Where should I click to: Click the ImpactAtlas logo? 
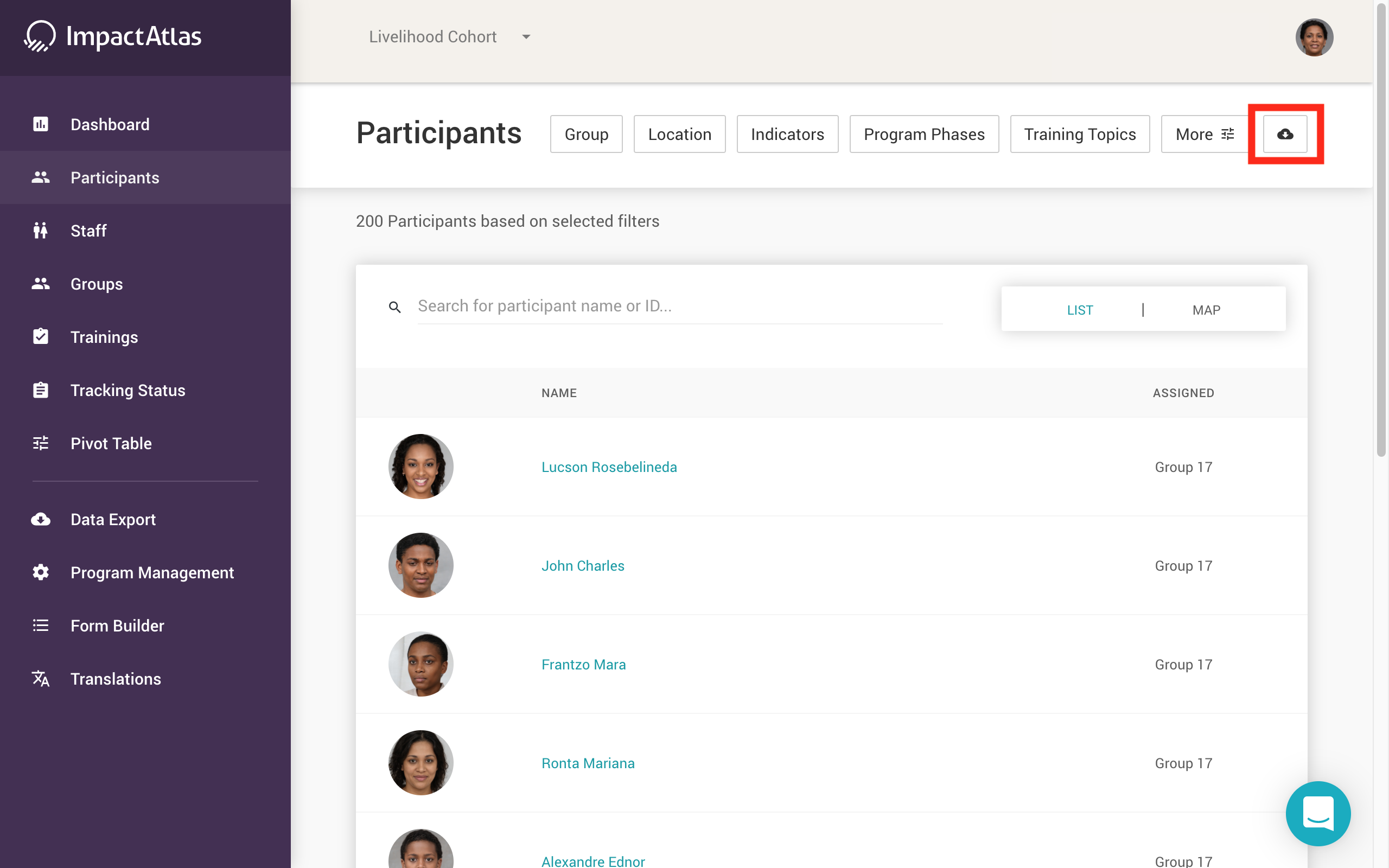(112, 37)
